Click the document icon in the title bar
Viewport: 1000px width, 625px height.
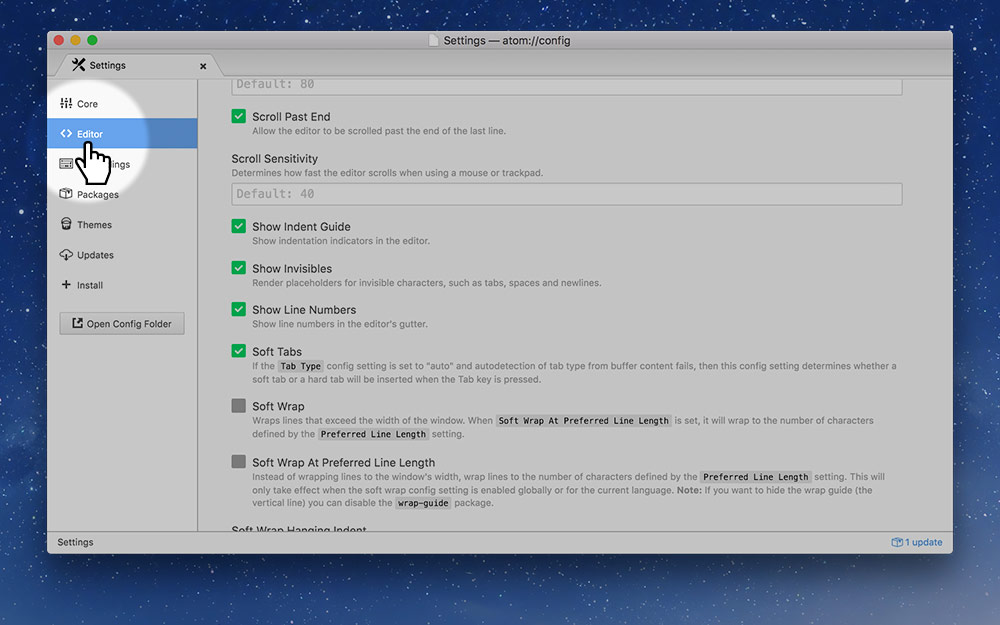point(434,40)
